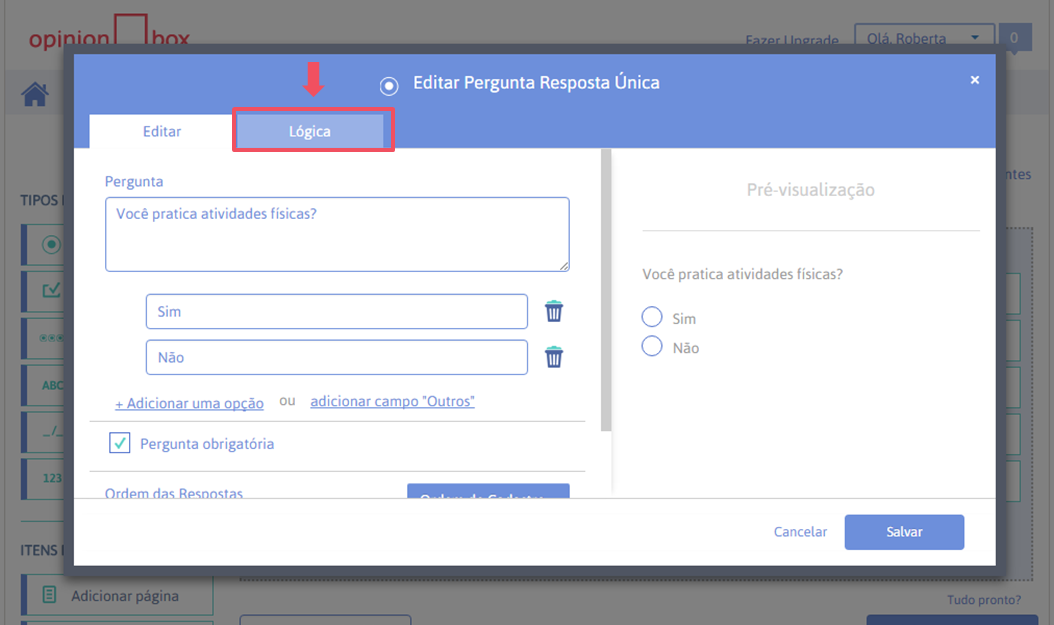The width and height of the screenshot is (1054, 625).
Task: Click the Adicionar página document icon
Action: tap(49, 596)
